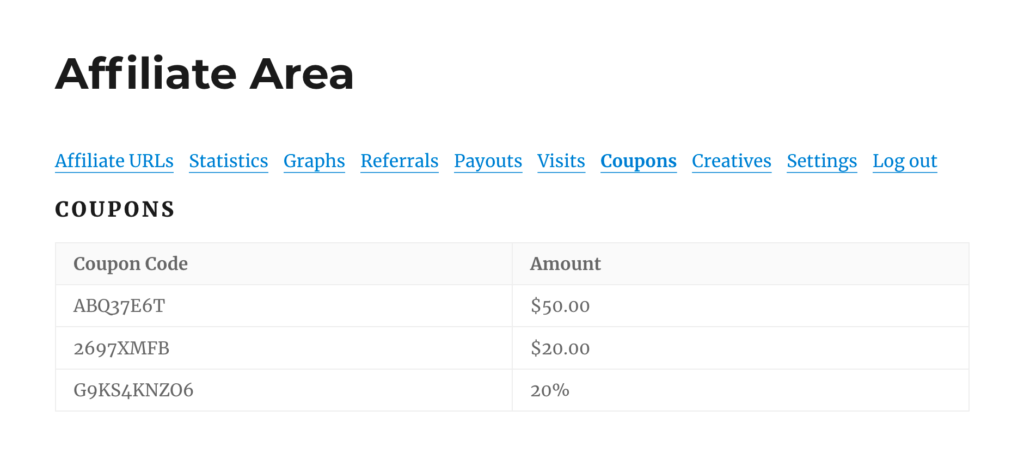Click the active Coupons tab
The image size is (1024, 466).
638,161
